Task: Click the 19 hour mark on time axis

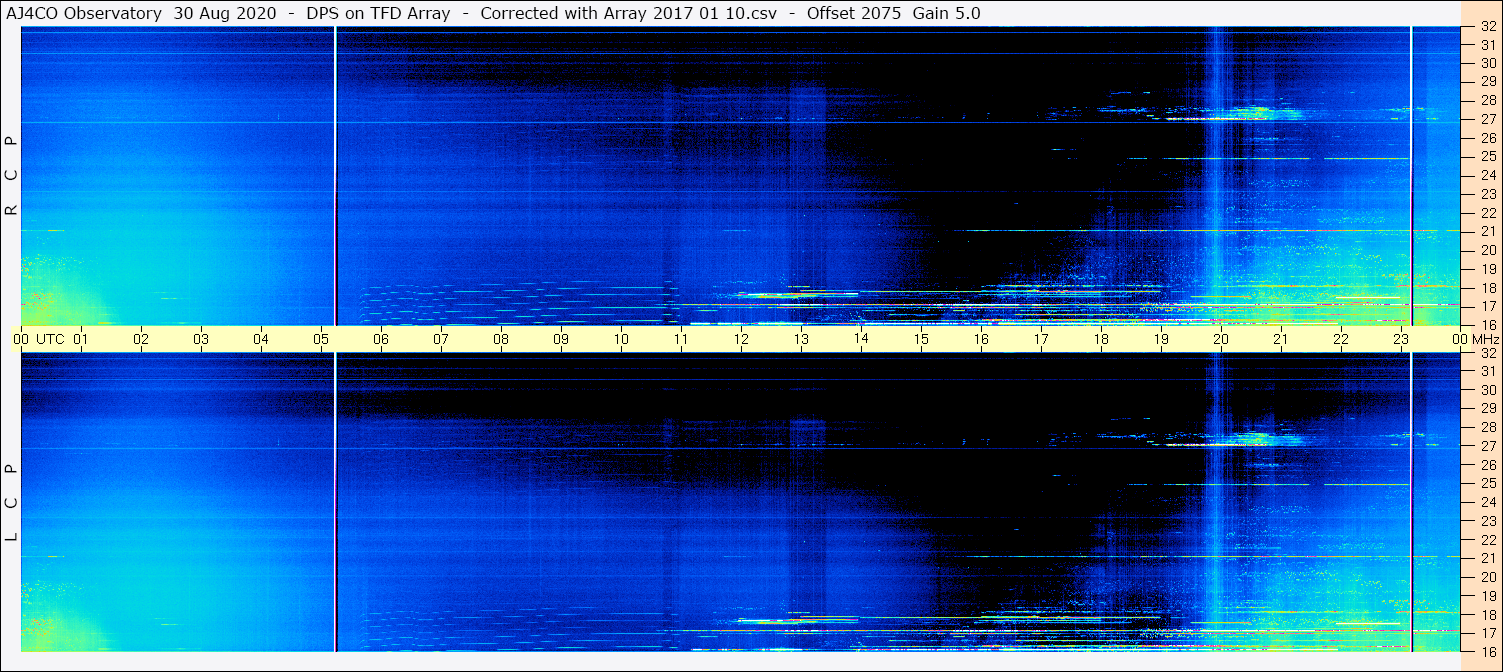Action: [x=1161, y=340]
